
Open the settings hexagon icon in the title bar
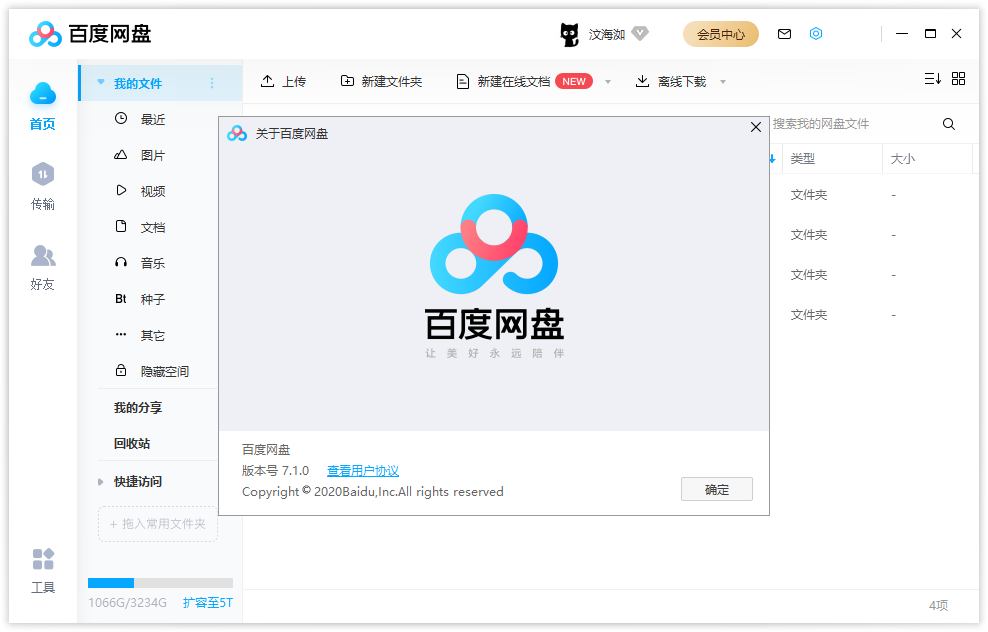pyautogui.click(x=815, y=33)
